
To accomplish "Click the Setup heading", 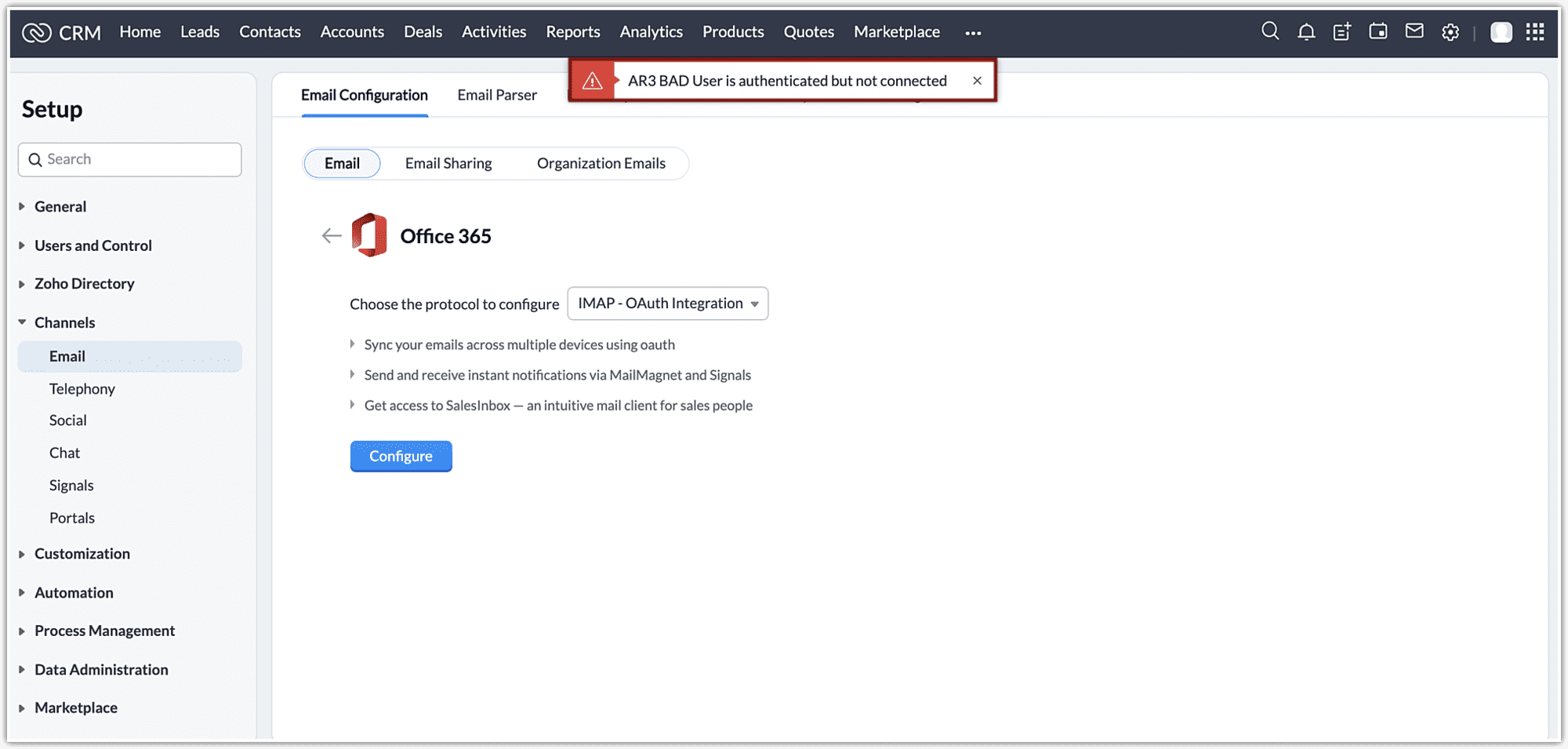I will 52,109.
